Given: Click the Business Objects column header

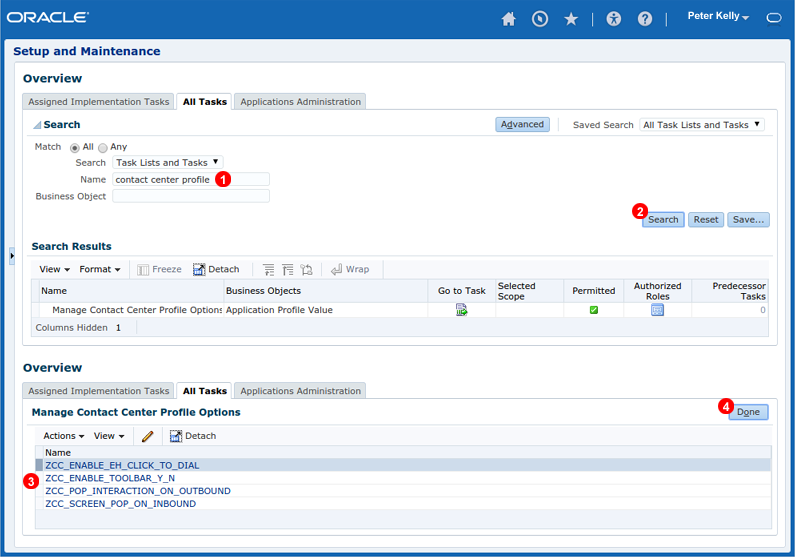Looking at the screenshot, I should [326, 291].
